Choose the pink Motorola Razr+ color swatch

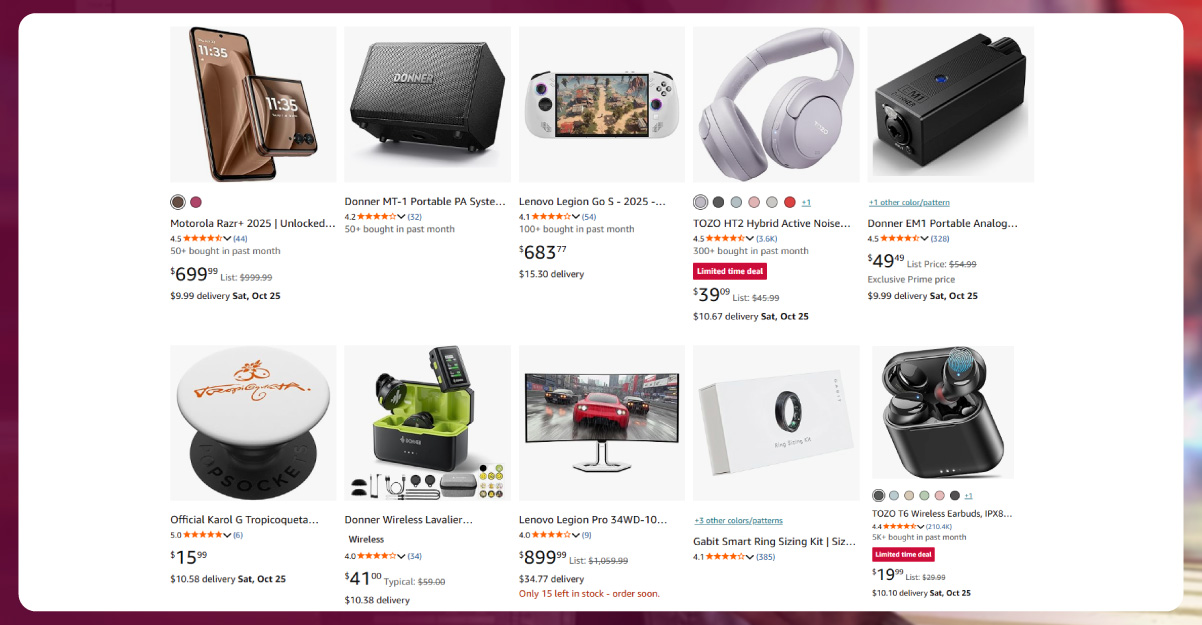[x=196, y=202]
